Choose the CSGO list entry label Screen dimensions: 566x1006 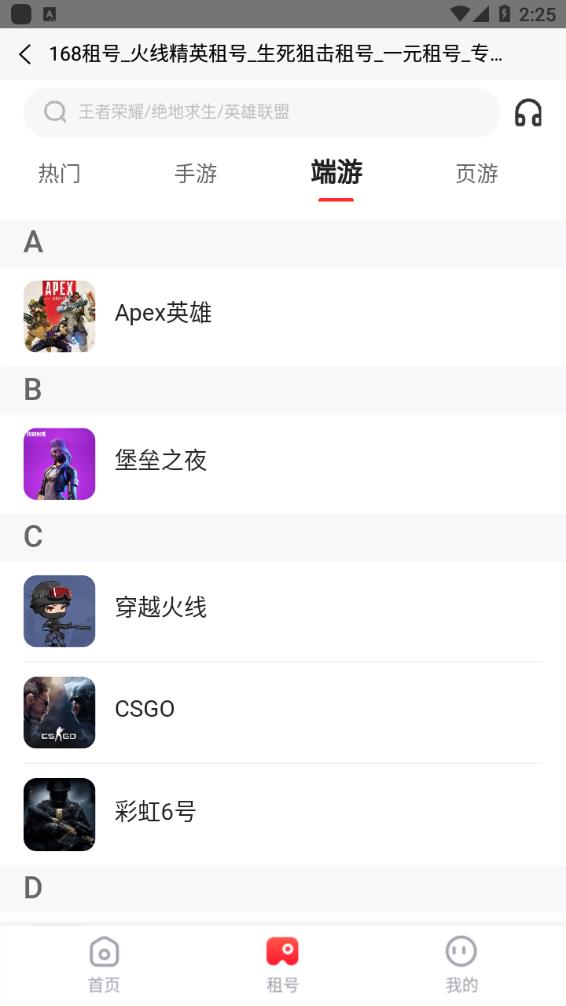click(x=144, y=709)
